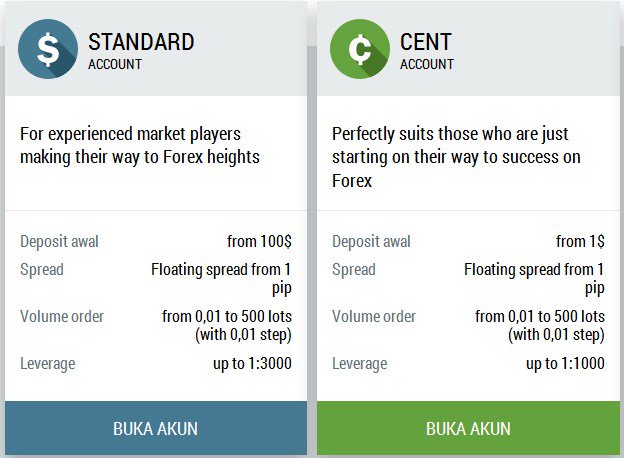Click the Leverage label in Standard card

click(48, 364)
